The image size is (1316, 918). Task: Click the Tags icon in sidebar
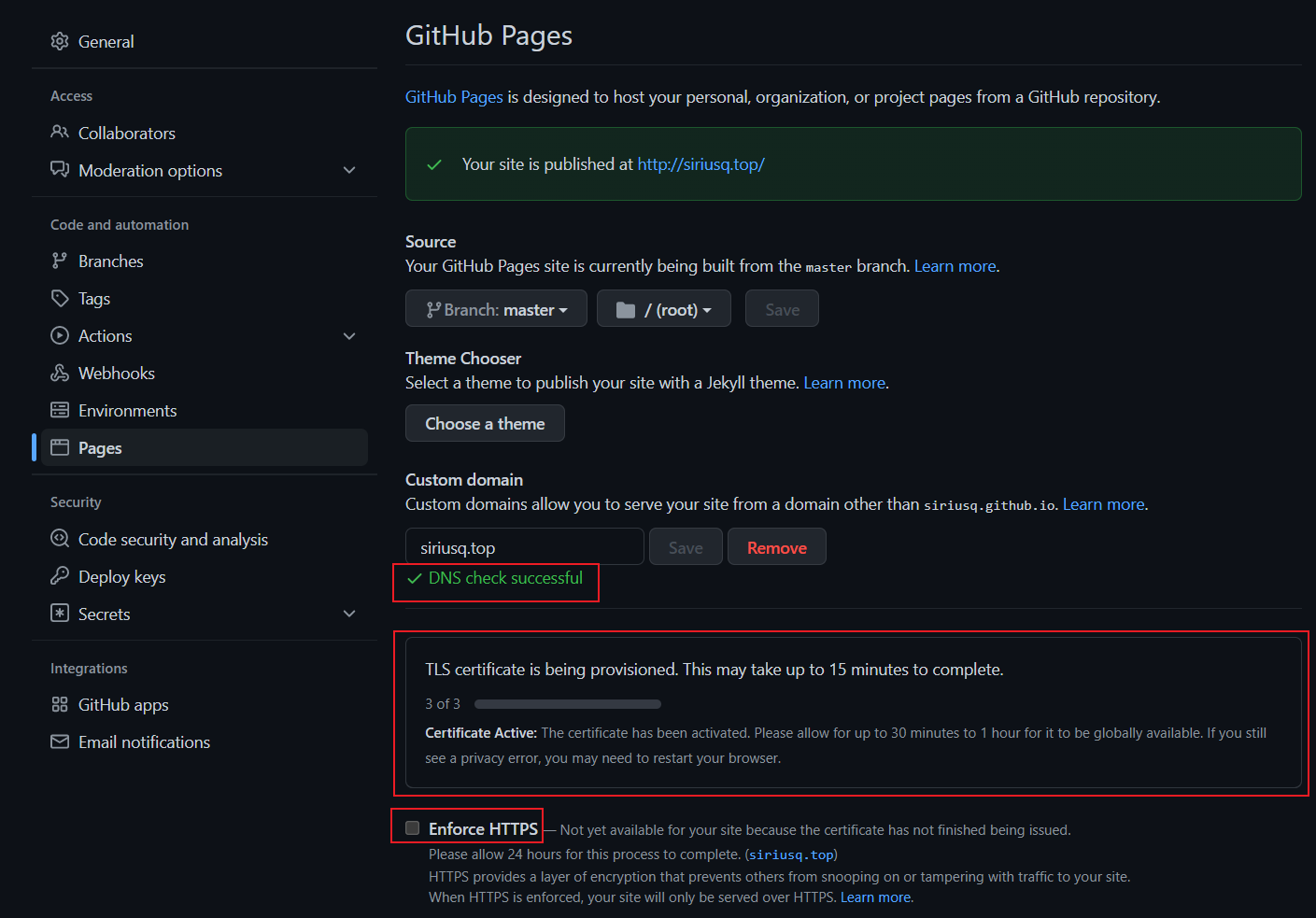coord(60,298)
